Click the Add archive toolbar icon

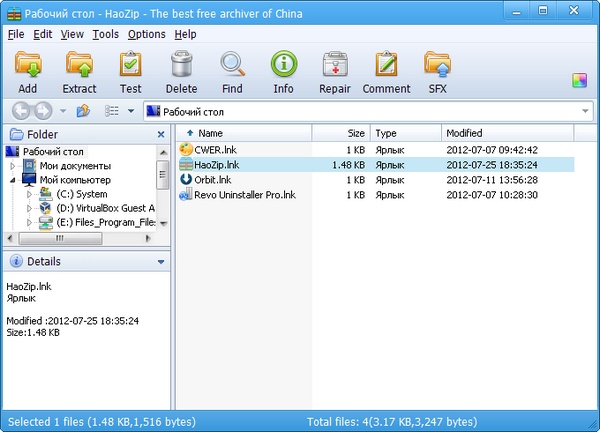pos(27,66)
